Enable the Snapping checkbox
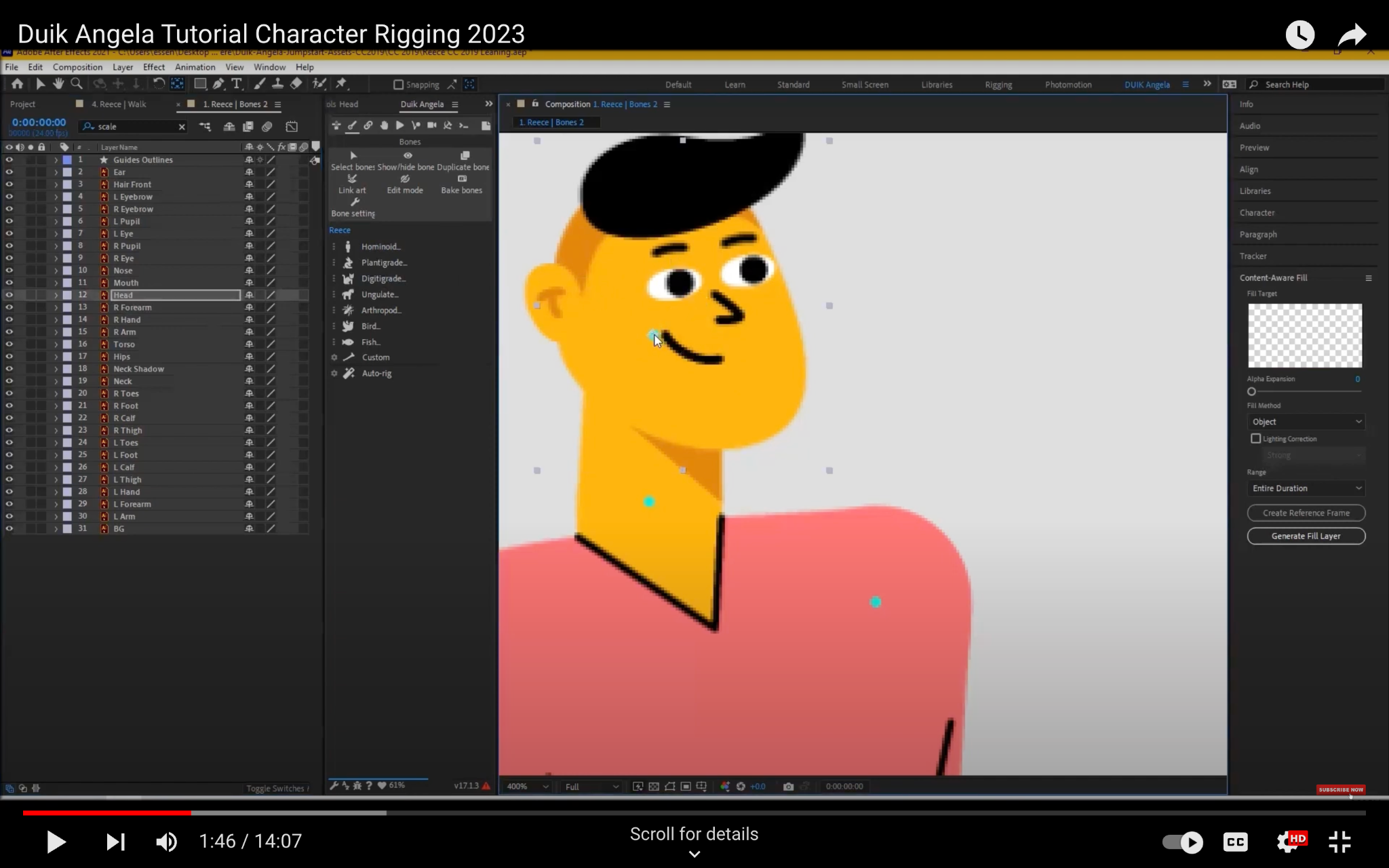 pyautogui.click(x=399, y=85)
